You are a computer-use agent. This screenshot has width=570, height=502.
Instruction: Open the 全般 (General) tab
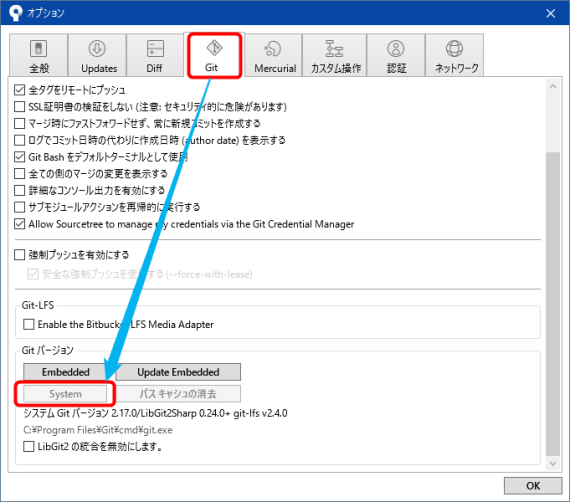pyautogui.click(x=39, y=55)
